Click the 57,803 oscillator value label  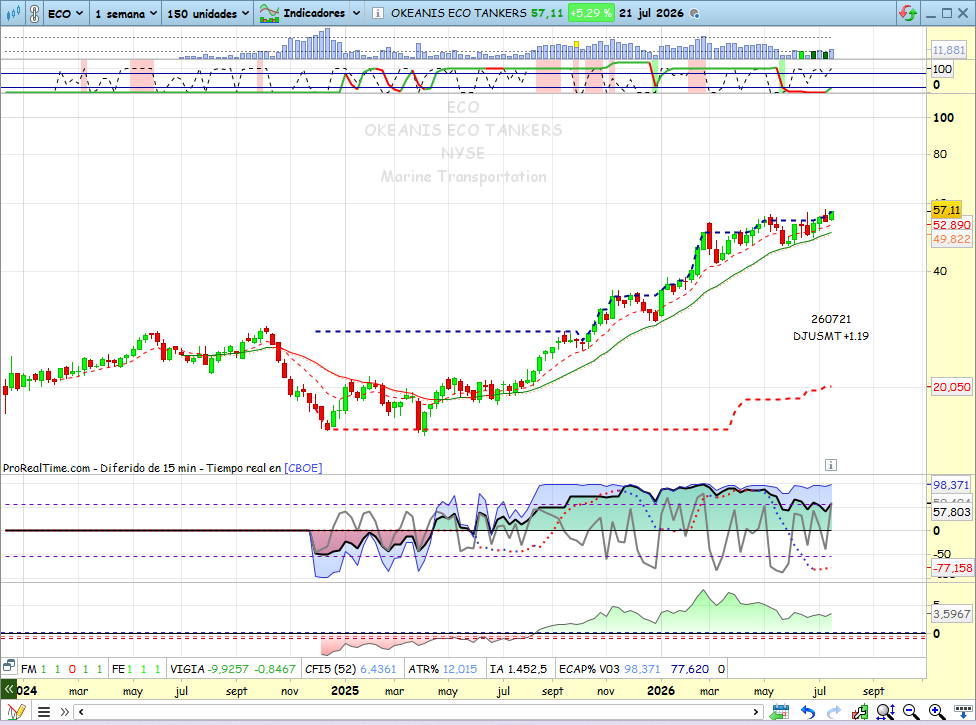pyautogui.click(x=951, y=512)
